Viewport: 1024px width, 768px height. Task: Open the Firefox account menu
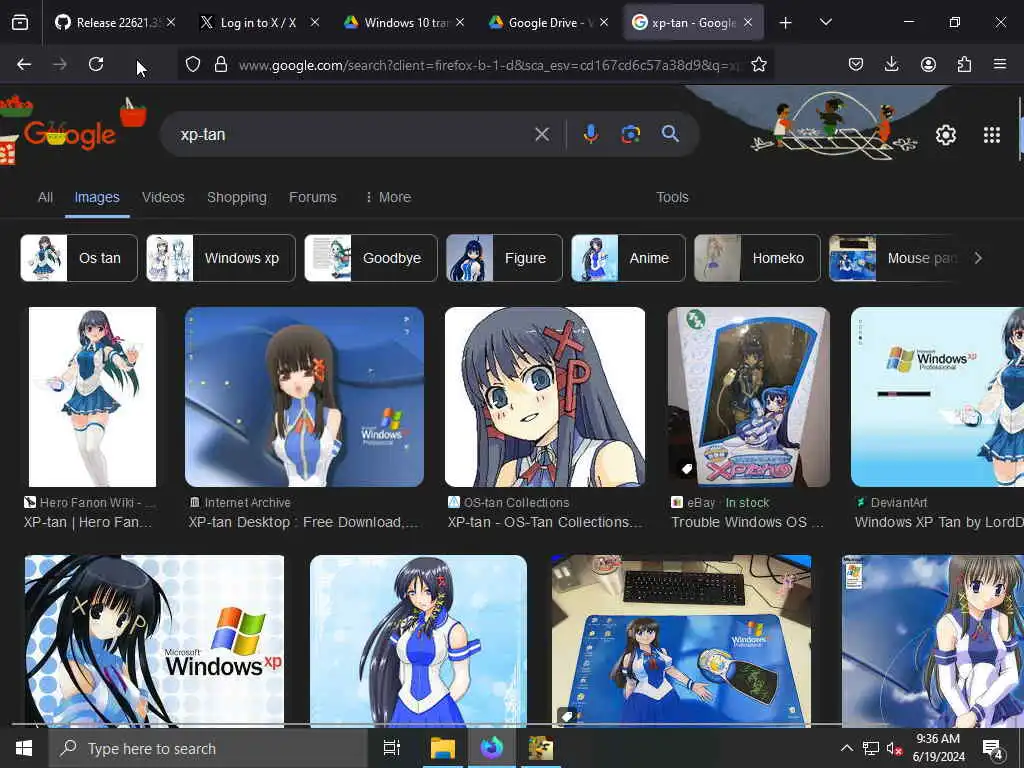(928, 64)
